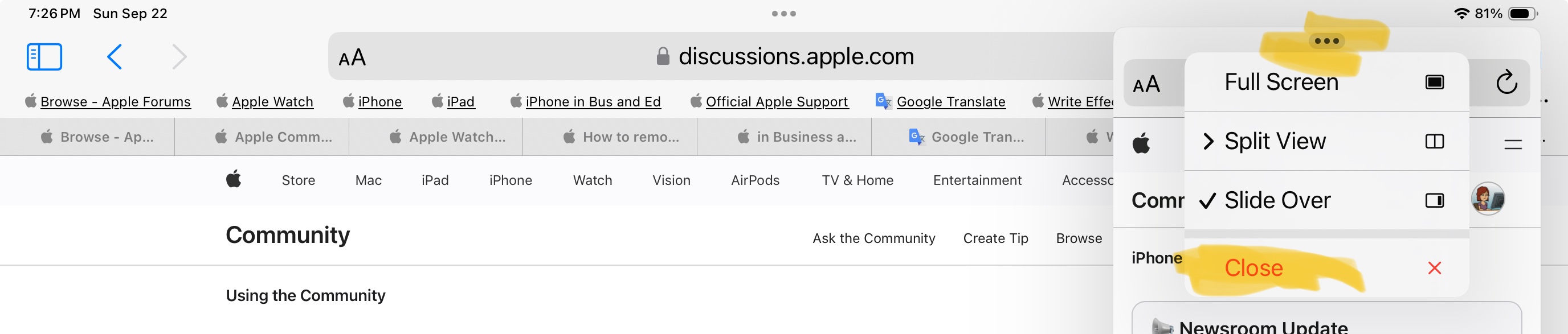This screenshot has height=334, width=1568.
Task: Tap the AA reader button in the main address bar
Action: pyautogui.click(x=353, y=58)
